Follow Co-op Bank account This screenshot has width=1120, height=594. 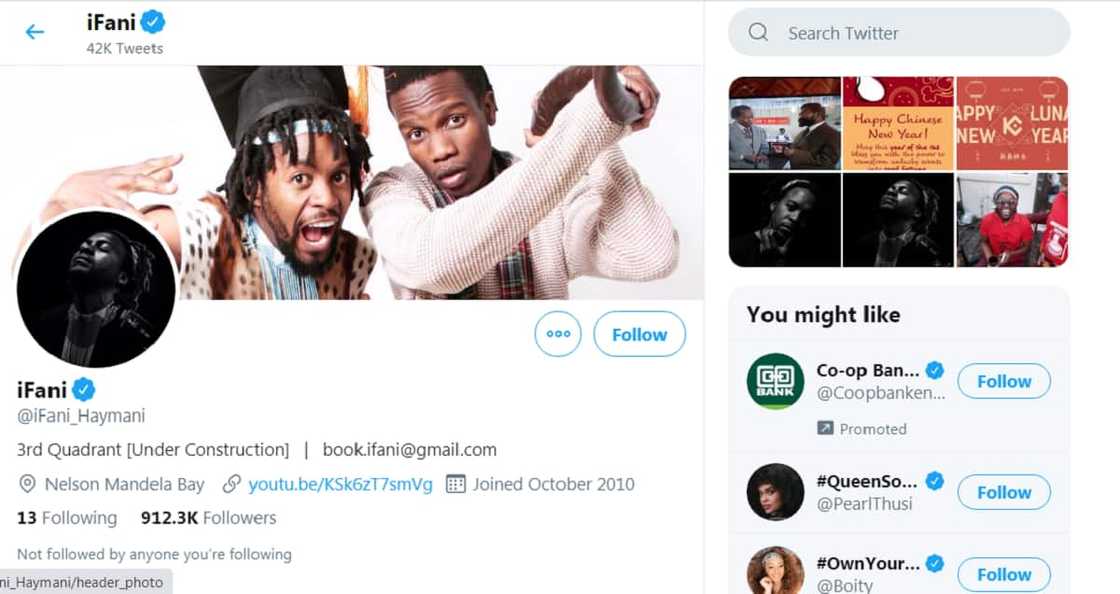point(1003,381)
